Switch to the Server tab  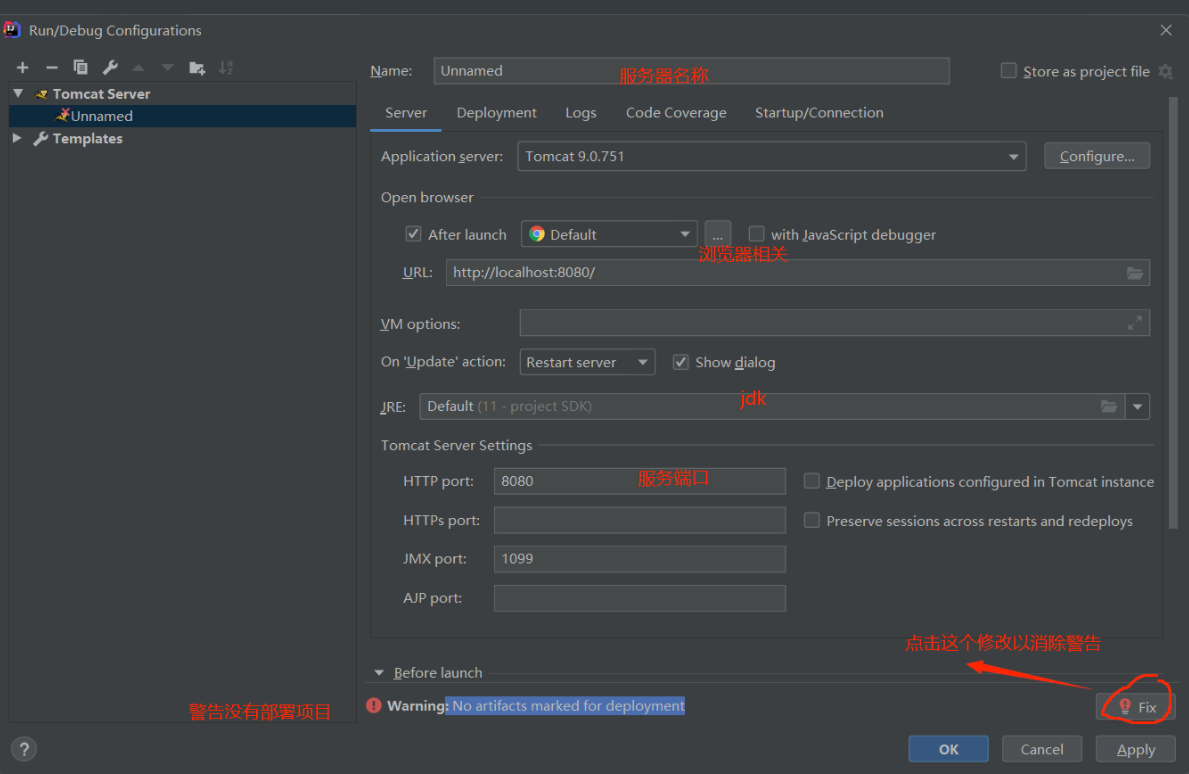[x=406, y=113]
